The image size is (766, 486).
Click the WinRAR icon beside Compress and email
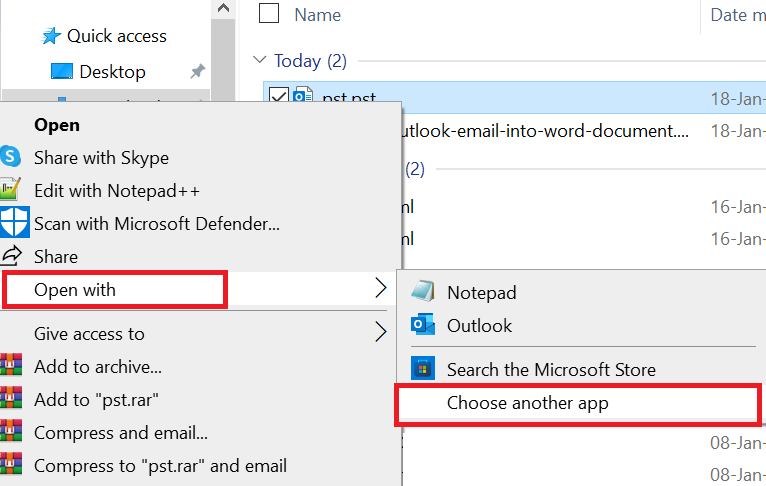pos(11,431)
